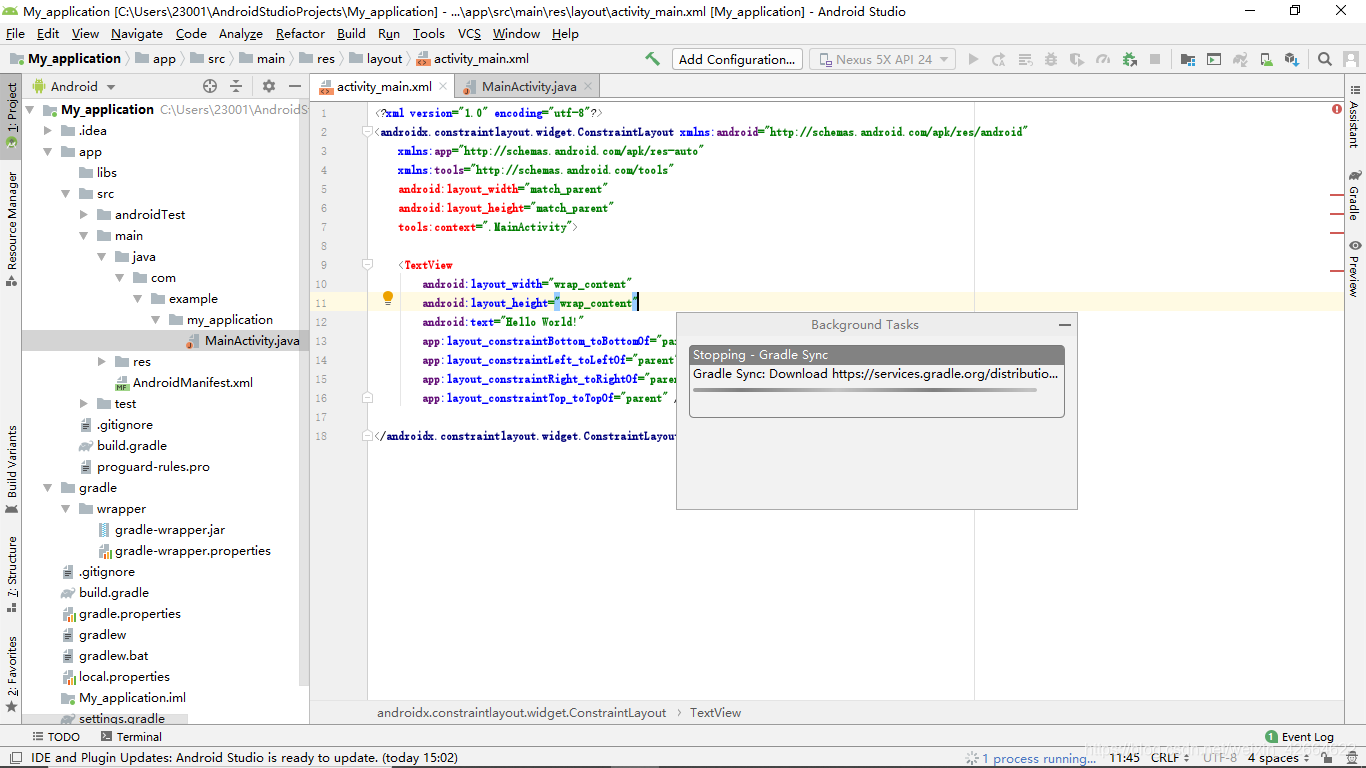
Task: Select AndroidManifest.xml in project tree
Action: (x=193, y=383)
